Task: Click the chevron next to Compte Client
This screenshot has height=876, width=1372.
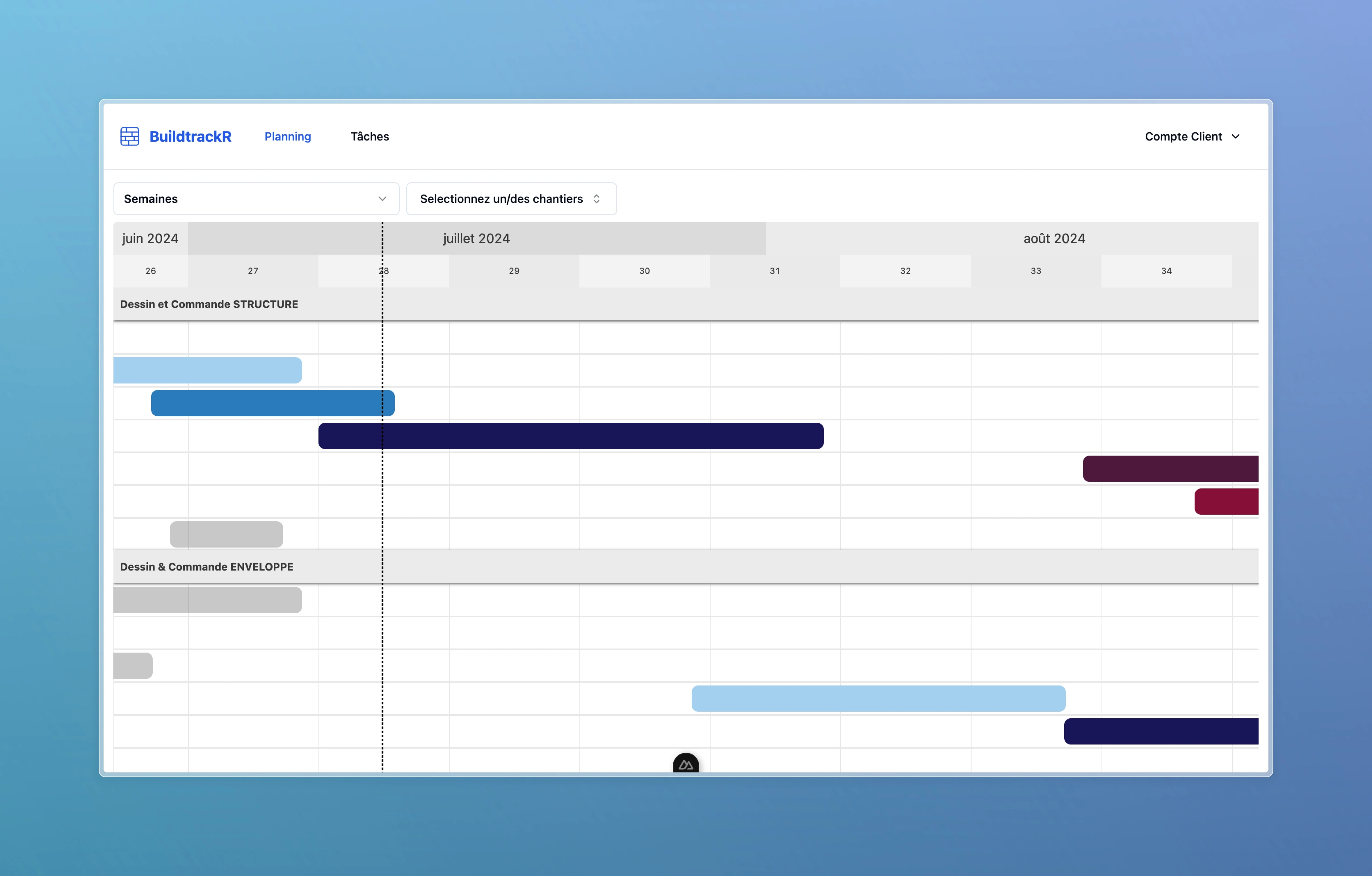Action: 1236,136
